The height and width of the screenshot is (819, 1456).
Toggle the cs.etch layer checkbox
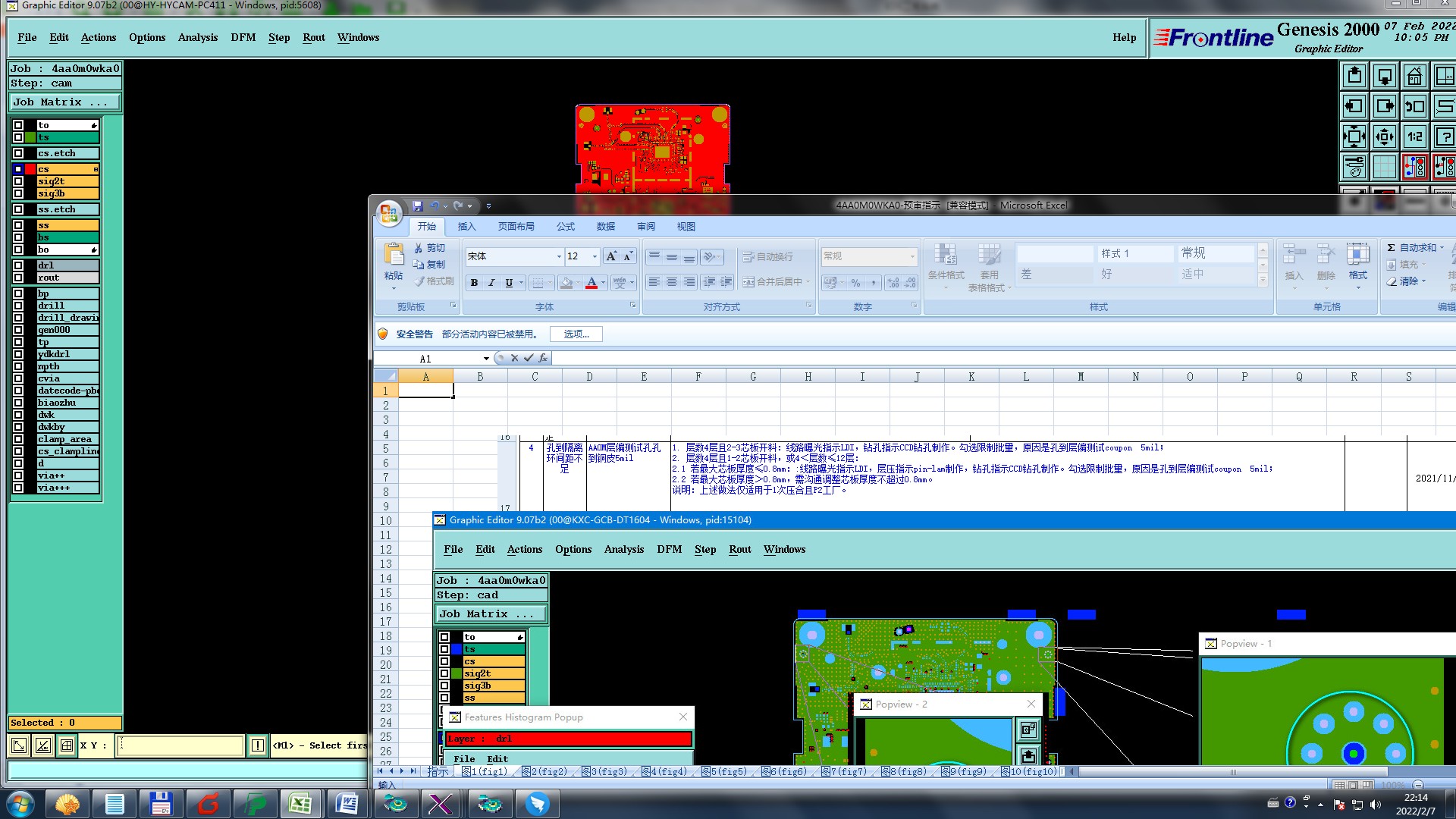click(18, 153)
